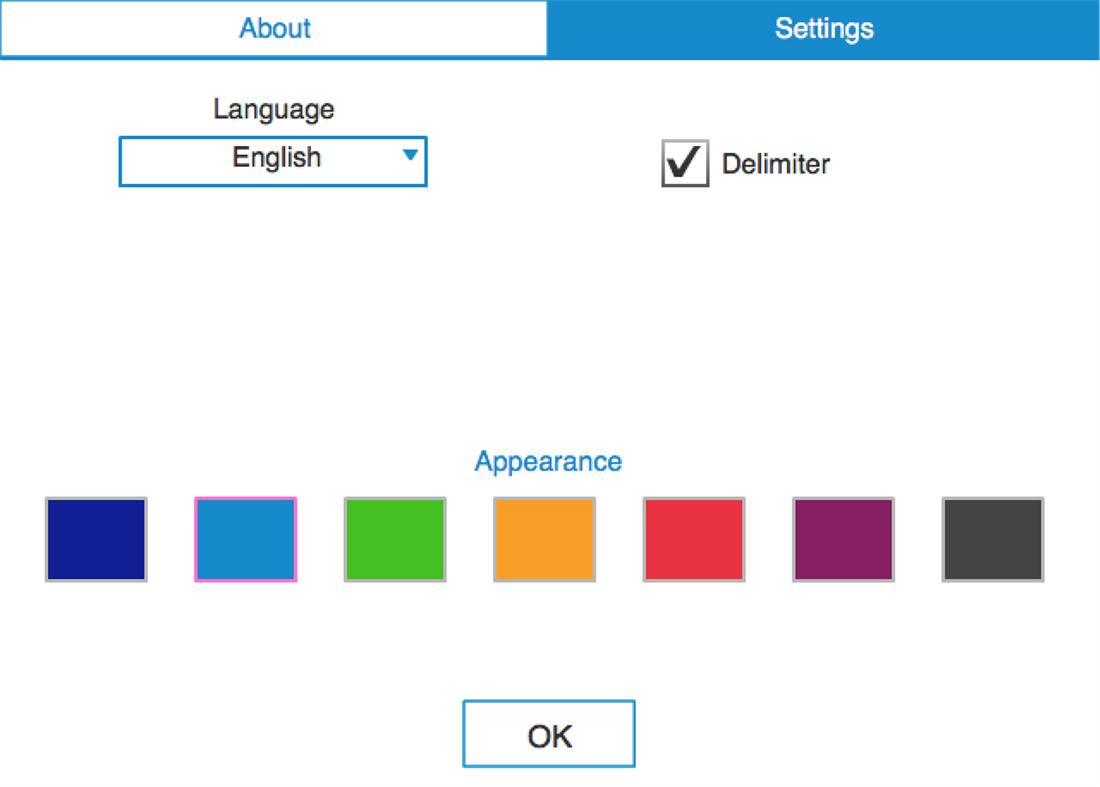Viewport: 1100px width, 787px height.
Task: Choose the purple theme color
Action: 842,539
